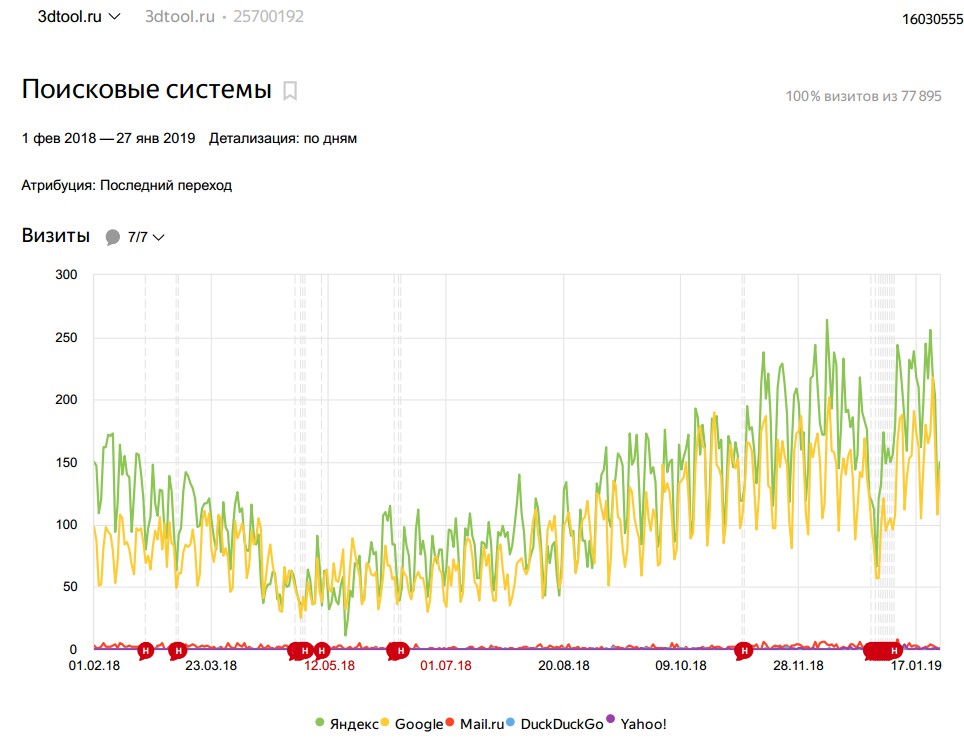964x743 pixels.
Task: Open the first H note marker on the timeline
Action: [x=146, y=650]
